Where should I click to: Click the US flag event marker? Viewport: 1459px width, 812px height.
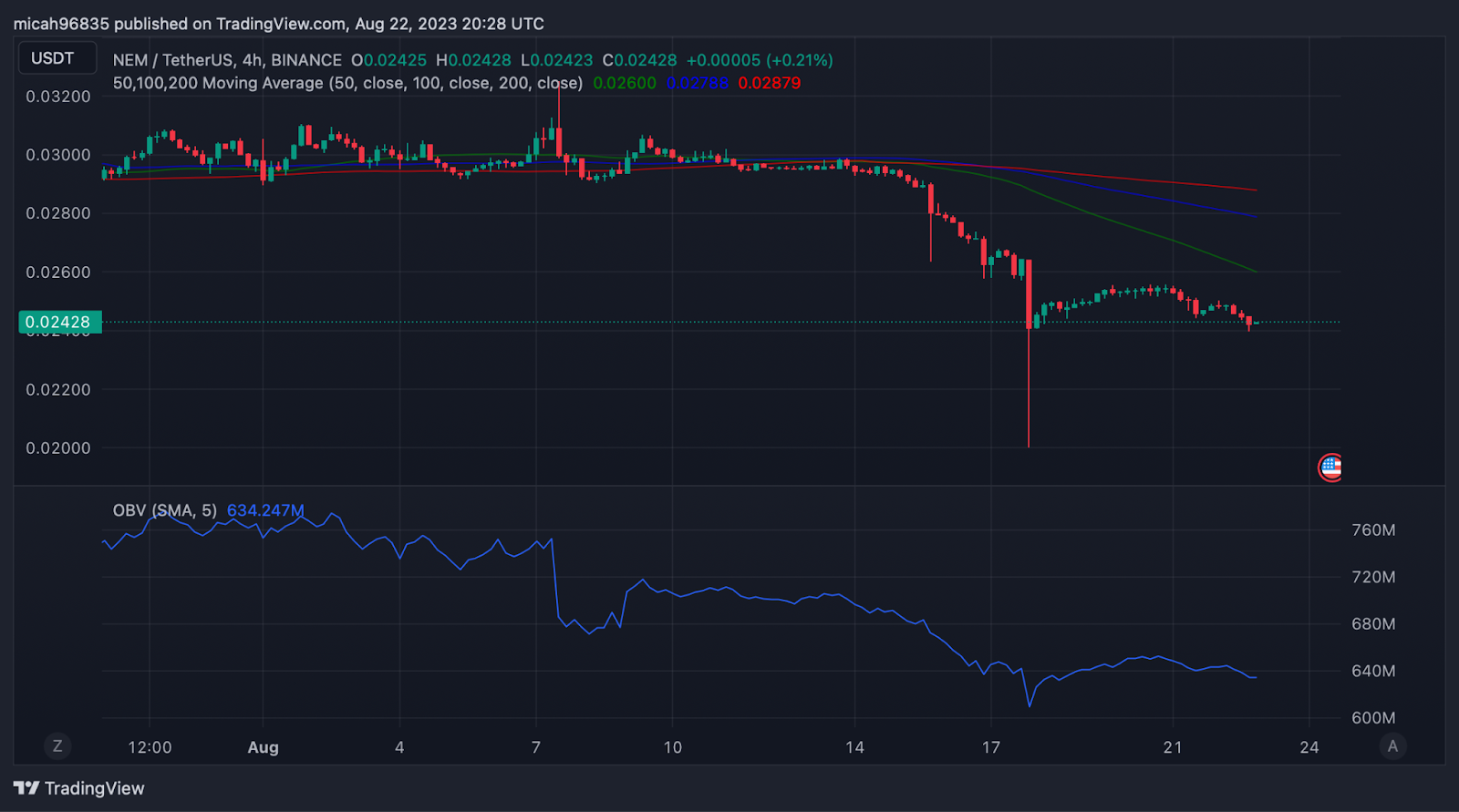1330,468
